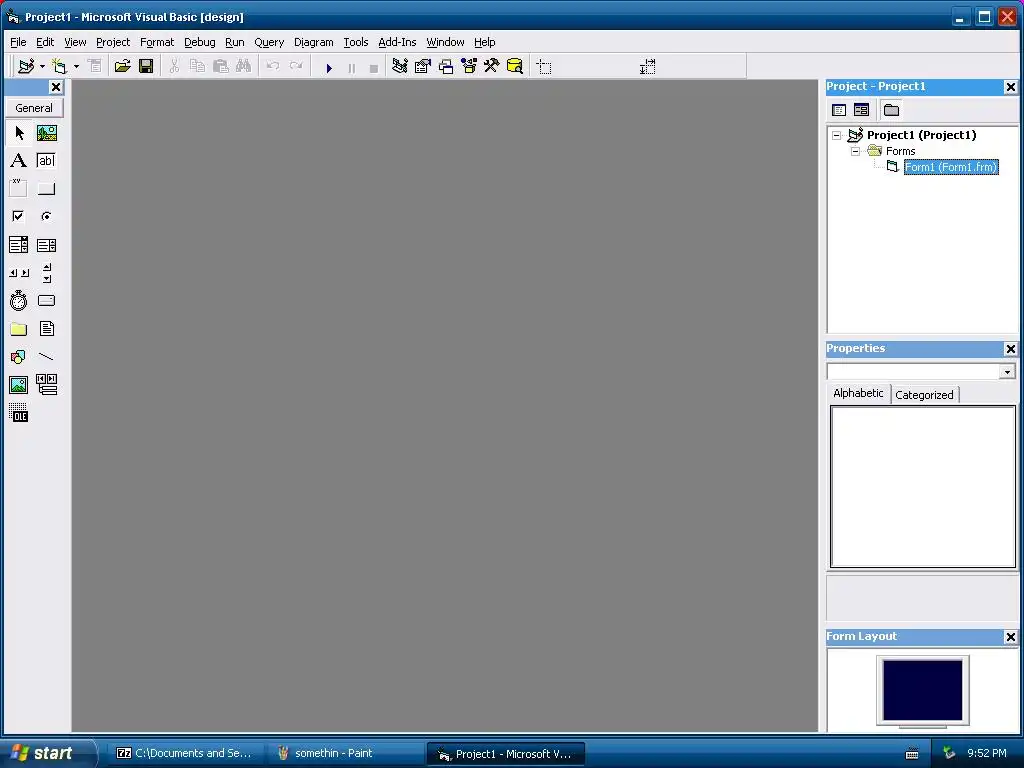Open Add Project dropdown arrow
1024x768 pixels.
point(42,67)
